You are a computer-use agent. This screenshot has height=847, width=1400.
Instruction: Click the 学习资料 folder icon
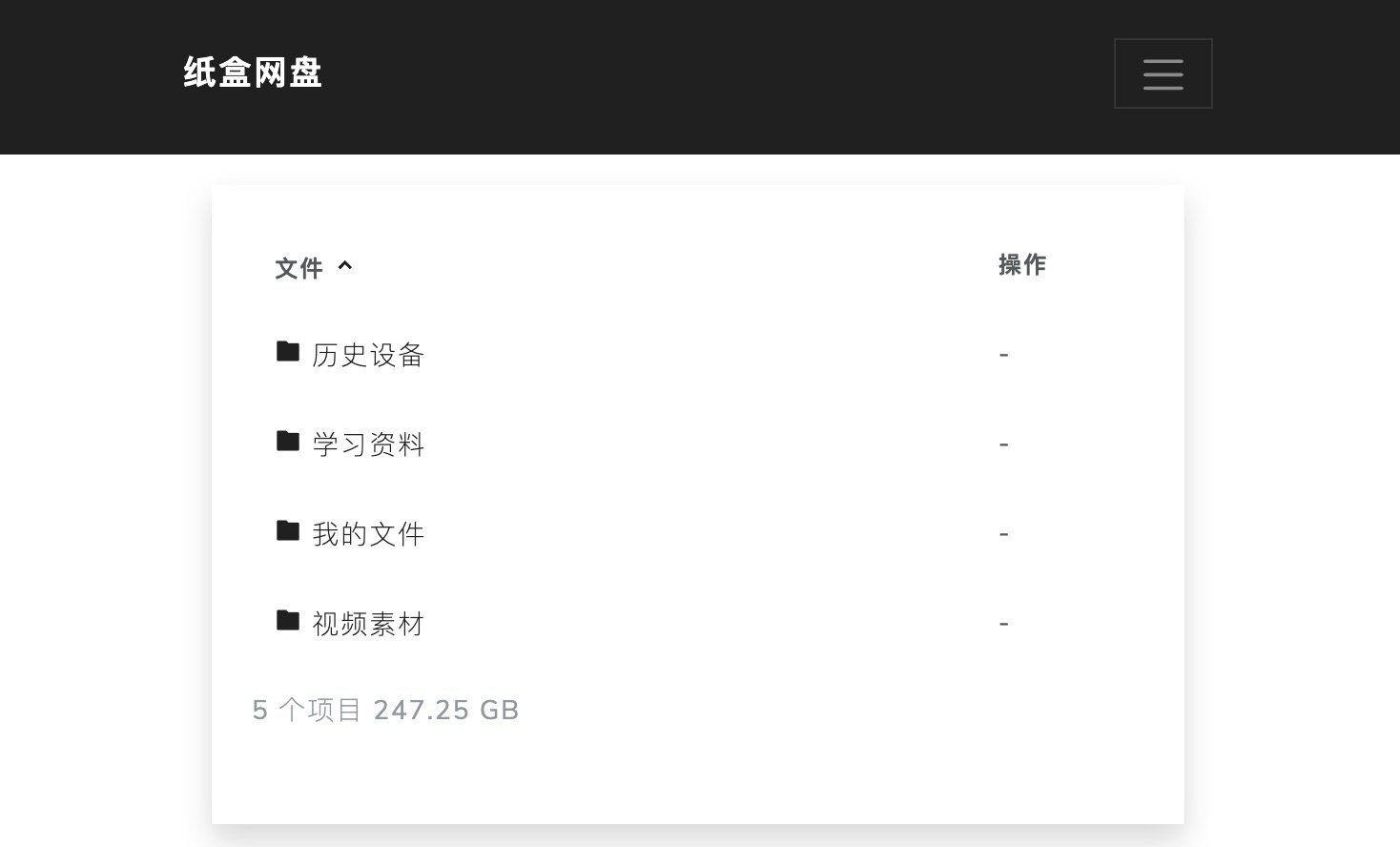point(288,441)
